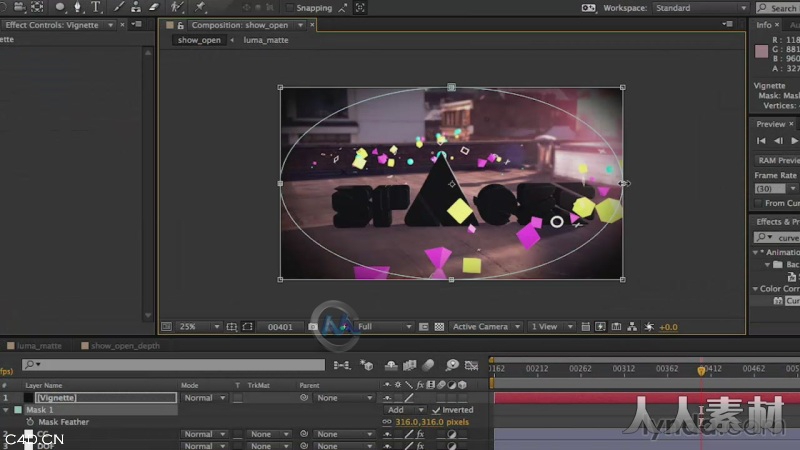Select the Ellipse shape tool
Image resolution: width=800 pixels, height=450 pixels.
pos(60,7)
